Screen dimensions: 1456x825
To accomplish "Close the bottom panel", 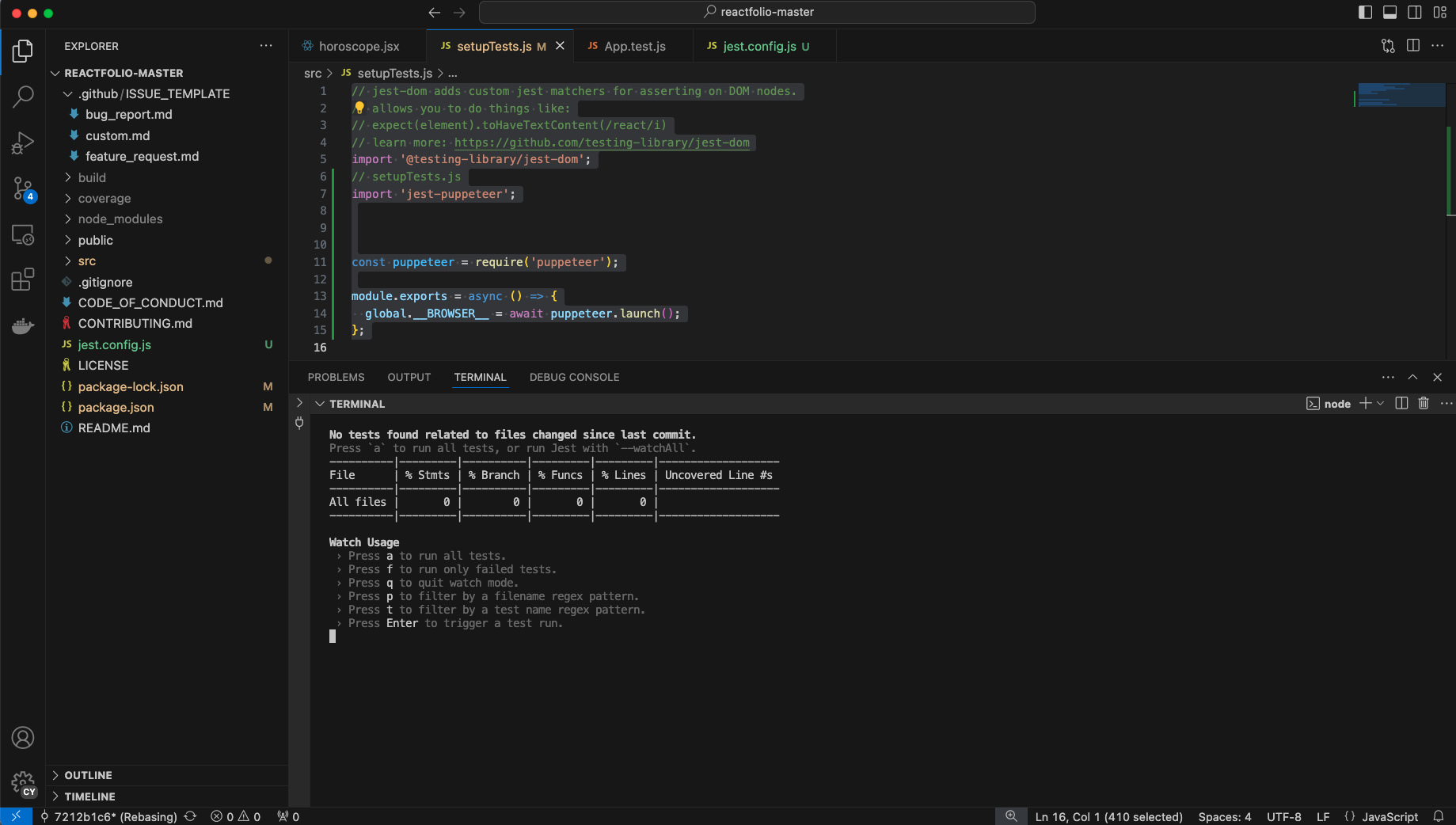I will (x=1438, y=377).
